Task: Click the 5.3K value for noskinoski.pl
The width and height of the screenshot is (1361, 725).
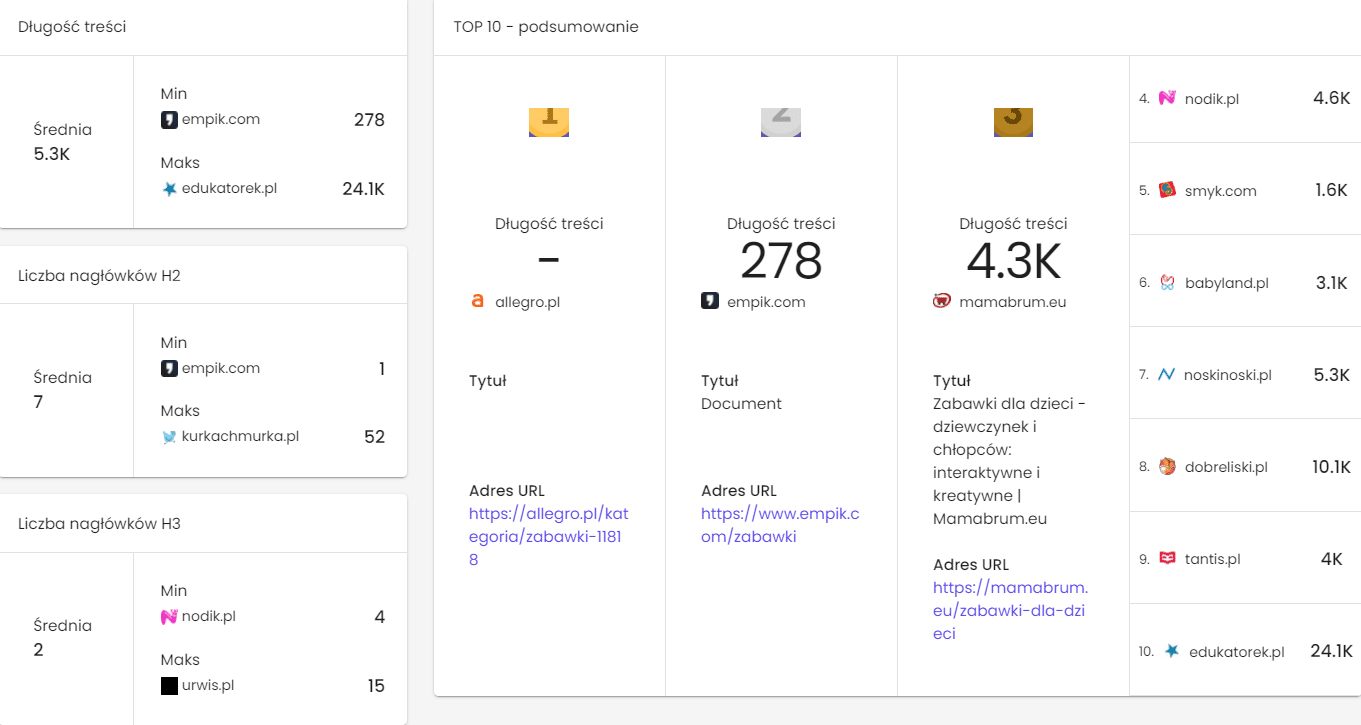Action: point(1332,375)
